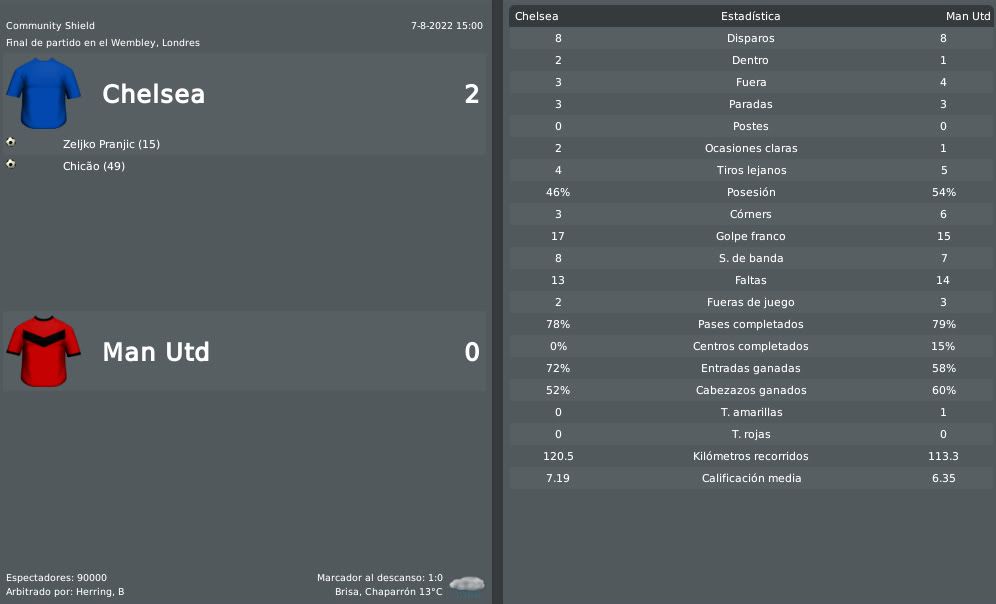Click goal ball icon beside Zeljko Pranjic

point(11,142)
